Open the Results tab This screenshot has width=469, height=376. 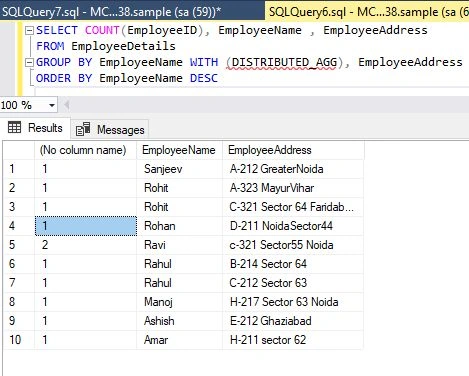pyautogui.click(x=35, y=128)
